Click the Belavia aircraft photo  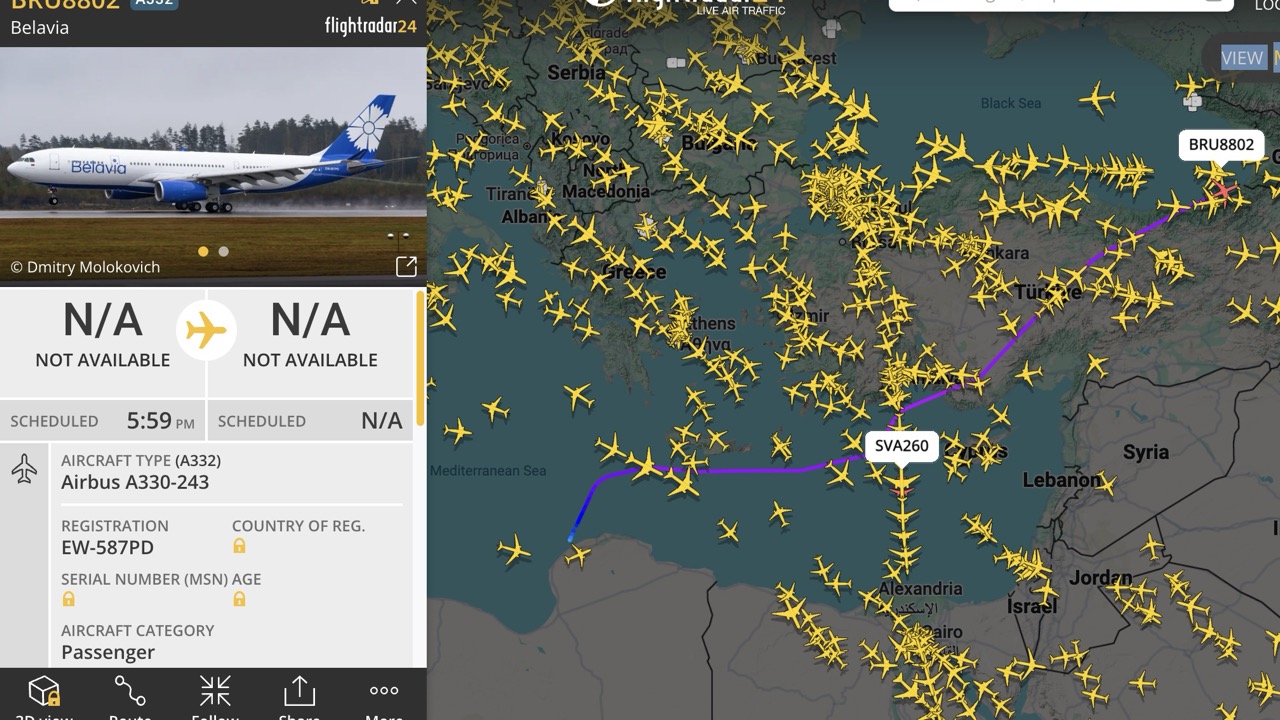click(213, 165)
